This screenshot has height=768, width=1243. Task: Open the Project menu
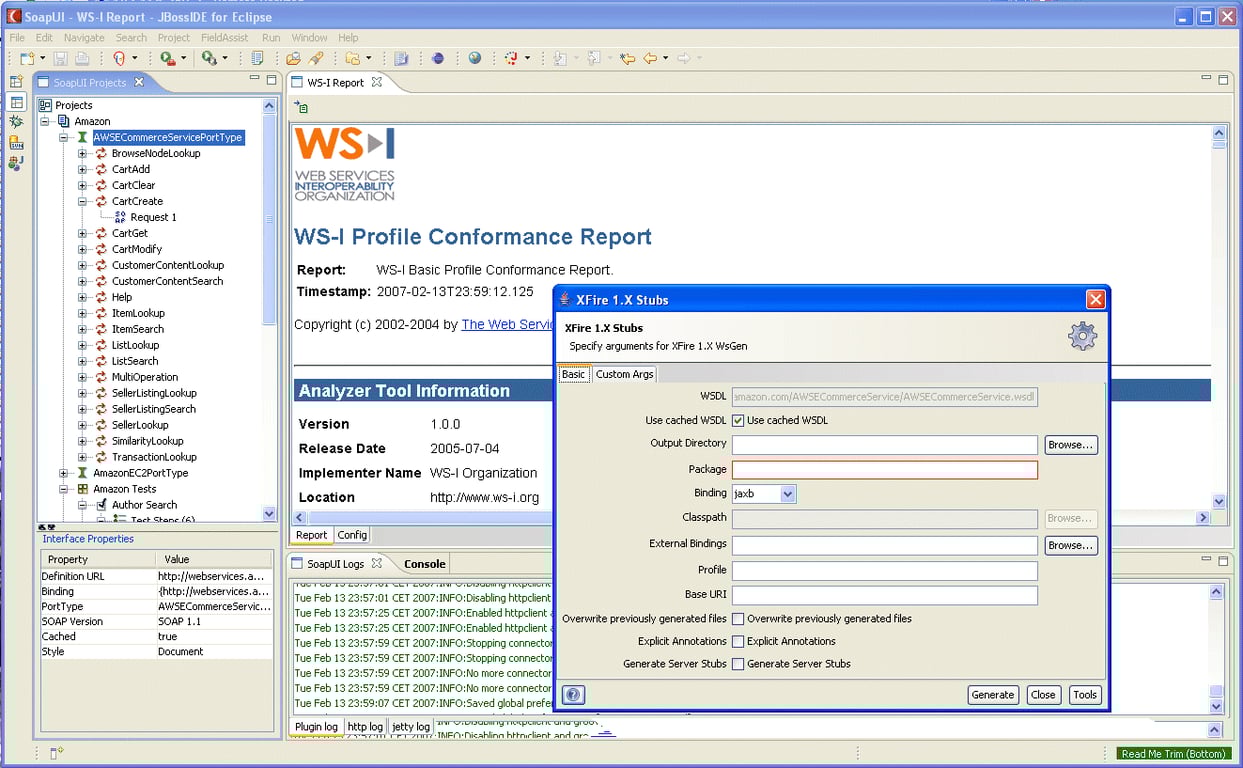(173, 38)
